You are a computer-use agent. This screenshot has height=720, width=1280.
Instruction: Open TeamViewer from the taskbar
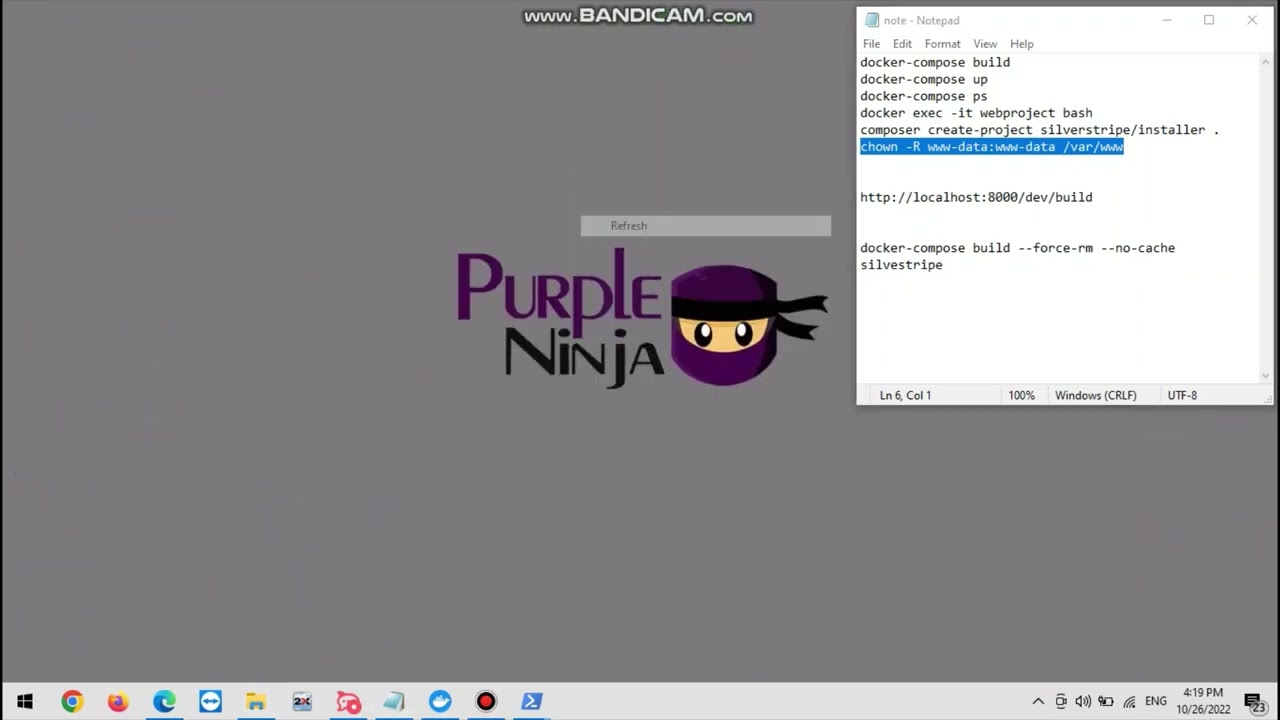pyautogui.click(x=210, y=702)
